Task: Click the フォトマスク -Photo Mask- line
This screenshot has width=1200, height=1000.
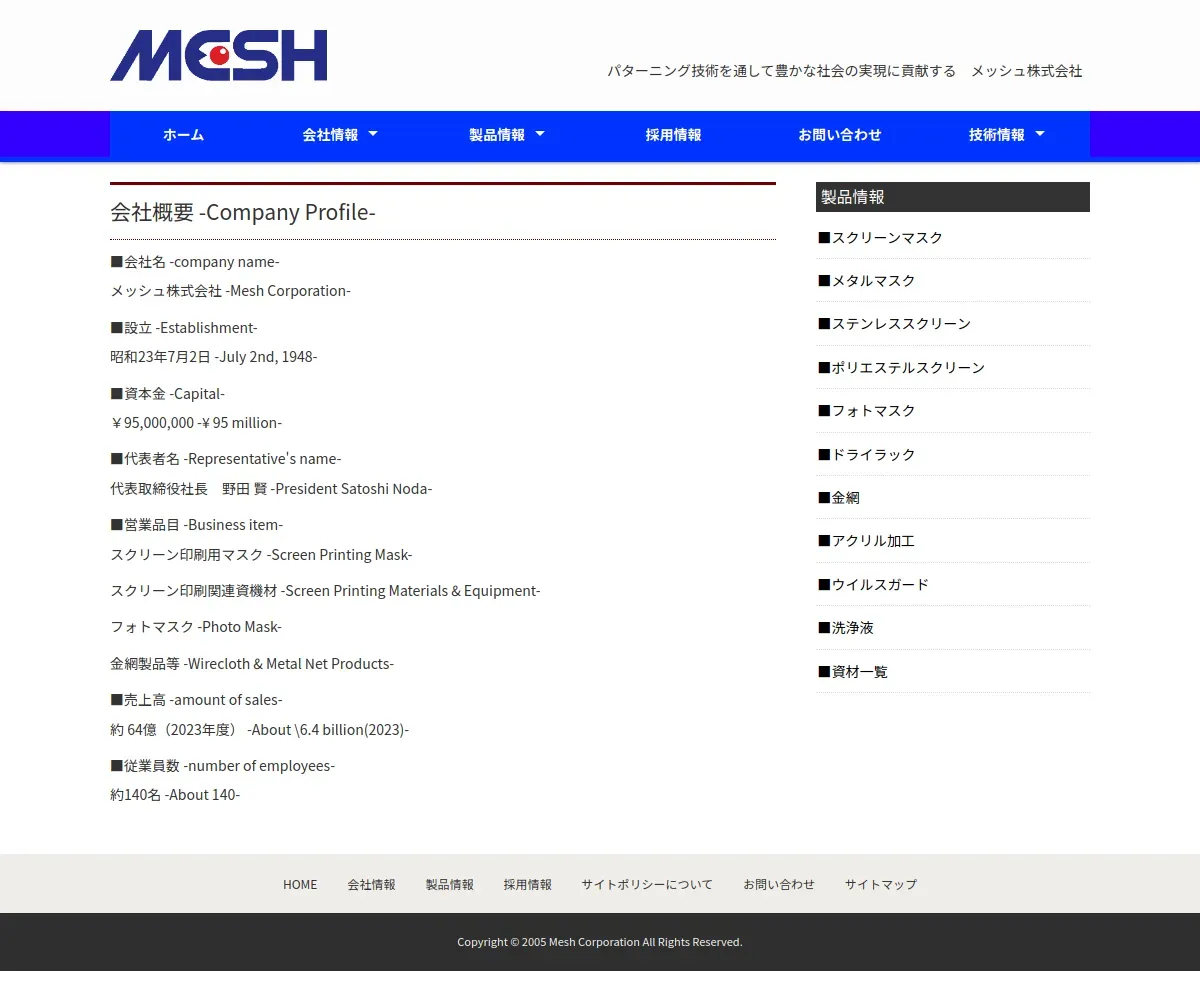Action: (x=196, y=627)
